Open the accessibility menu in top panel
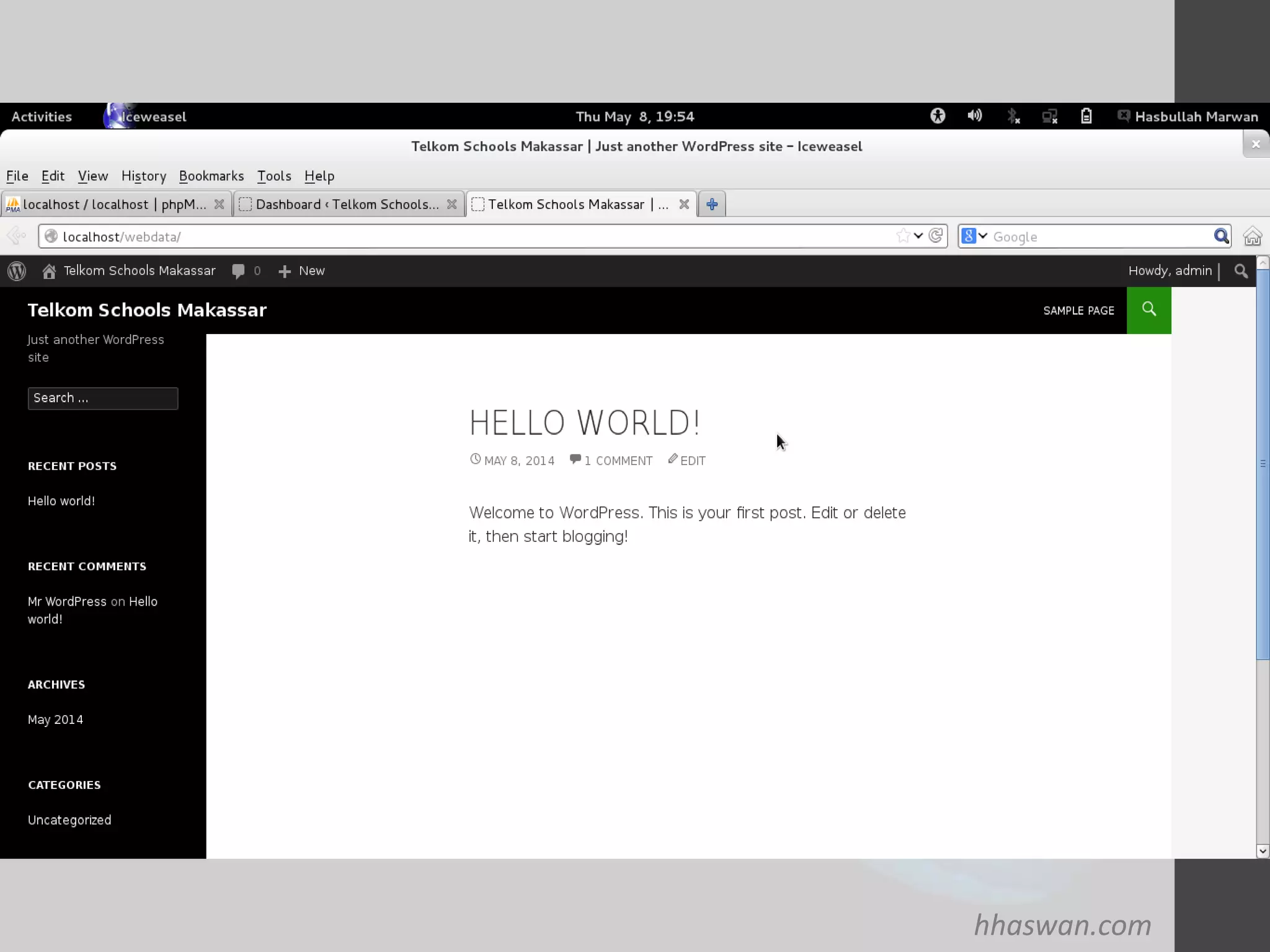The width and height of the screenshot is (1270, 952). pyautogui.click(x=938, y=116)
